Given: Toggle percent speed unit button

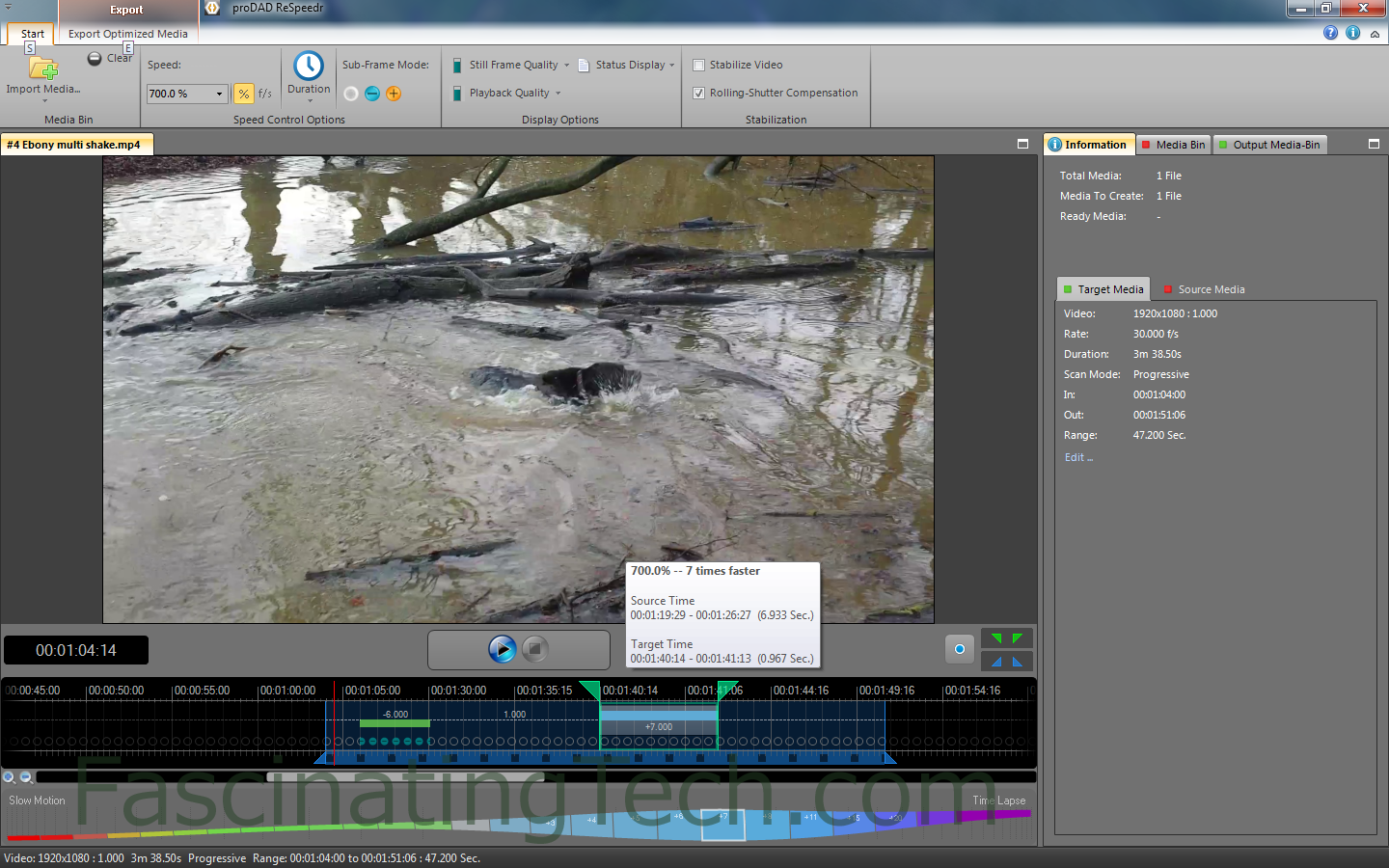Looking at the screenshot, I should pyautogui.click(x=244, y=94).
